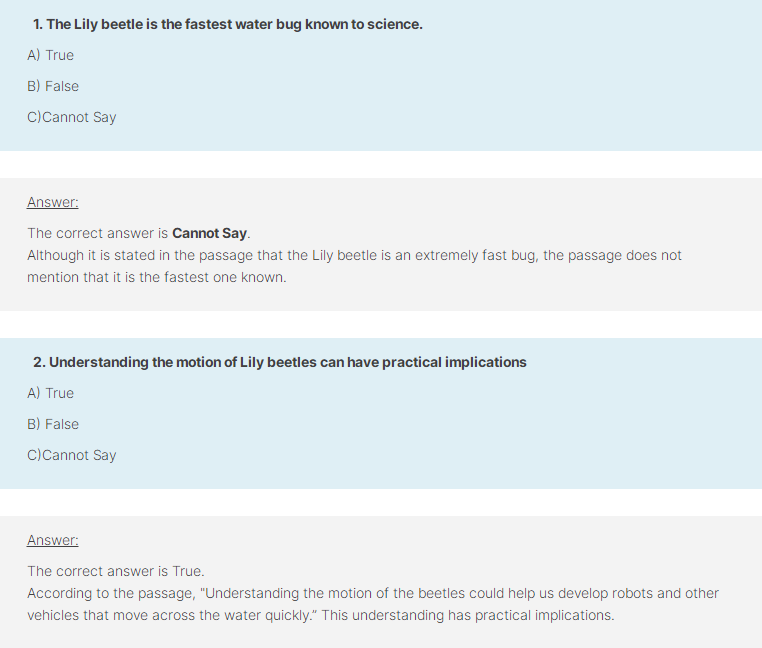The image size is (762, 648).
Task: Choose C)Cannot Say for question 2
Action: [x=72, y=455]
